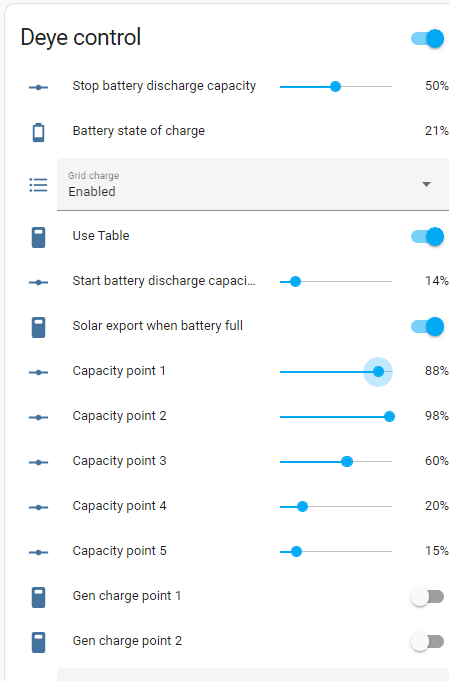Disable the Use Table switch

[x=427, y=237]
